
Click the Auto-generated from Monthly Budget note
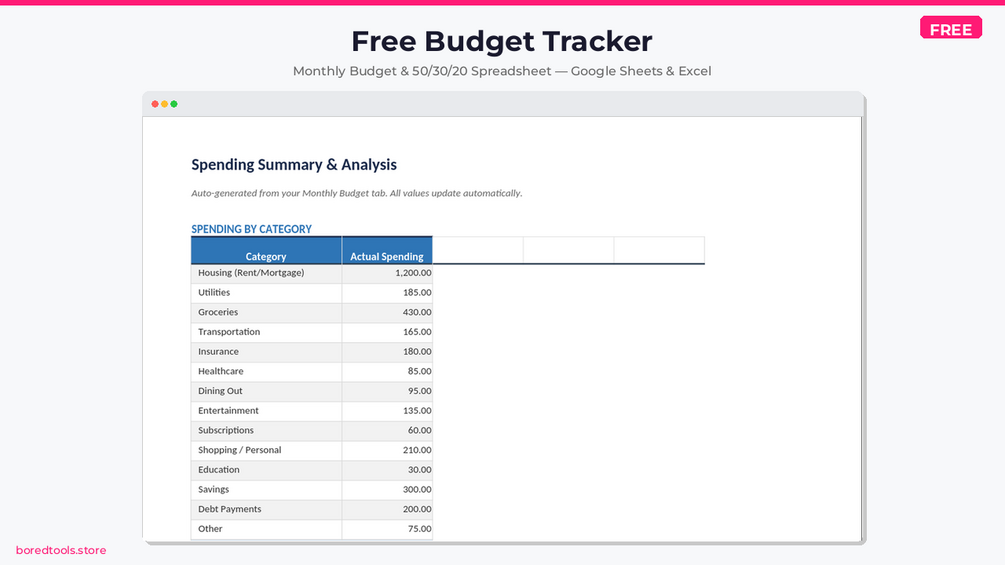coord(356,193)
